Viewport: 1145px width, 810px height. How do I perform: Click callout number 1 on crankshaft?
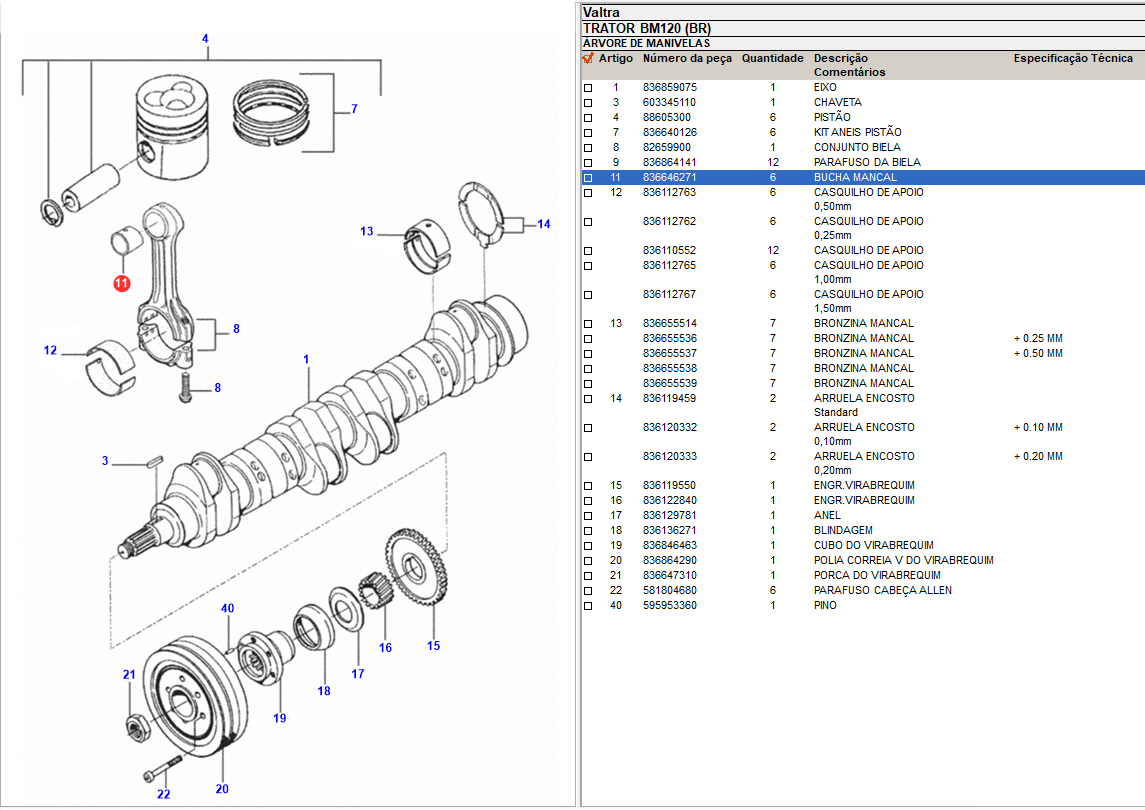(306, 359)
